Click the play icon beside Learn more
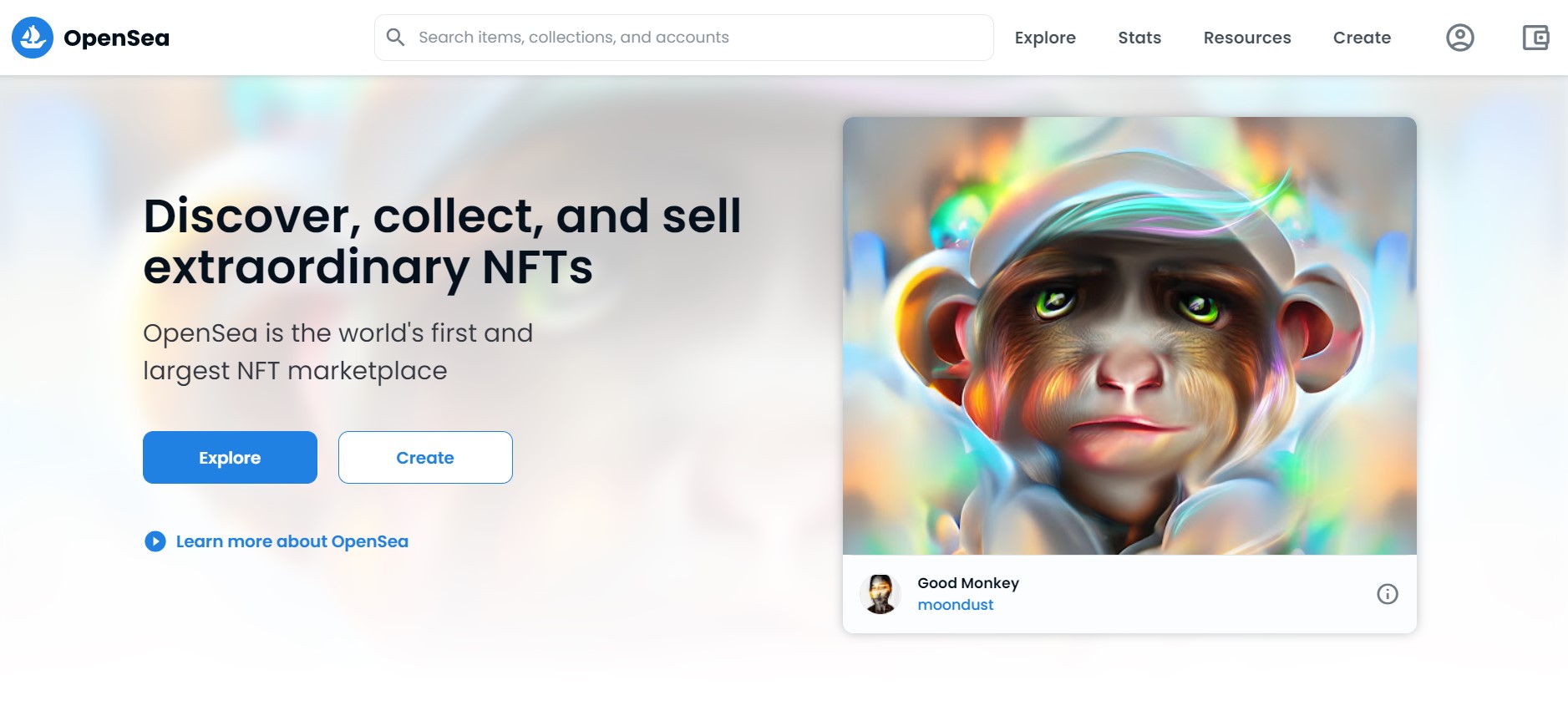Image resolution: width=1568 pixels, height=726 pixels. tap(155, 541)
